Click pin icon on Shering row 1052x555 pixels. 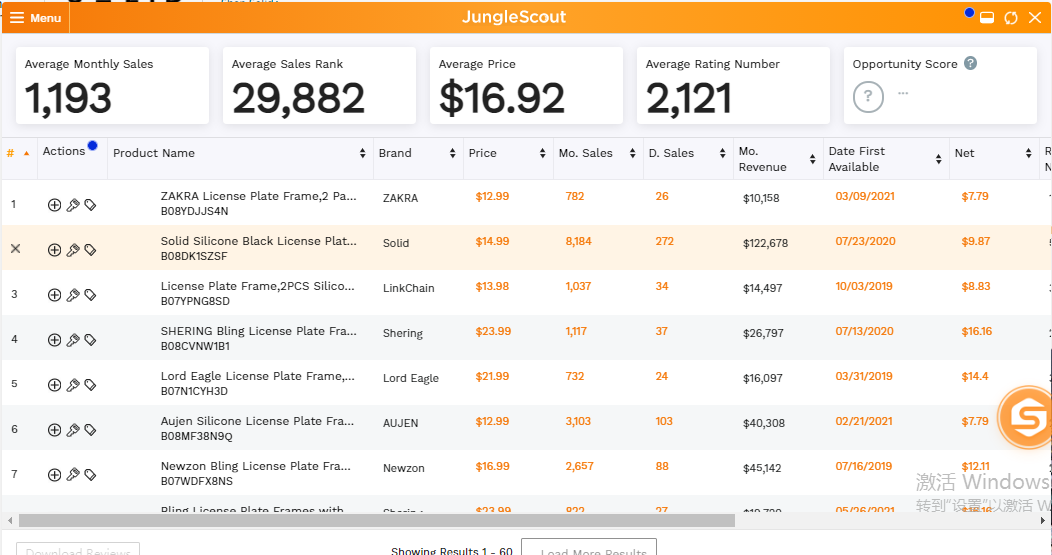[72, 340]
